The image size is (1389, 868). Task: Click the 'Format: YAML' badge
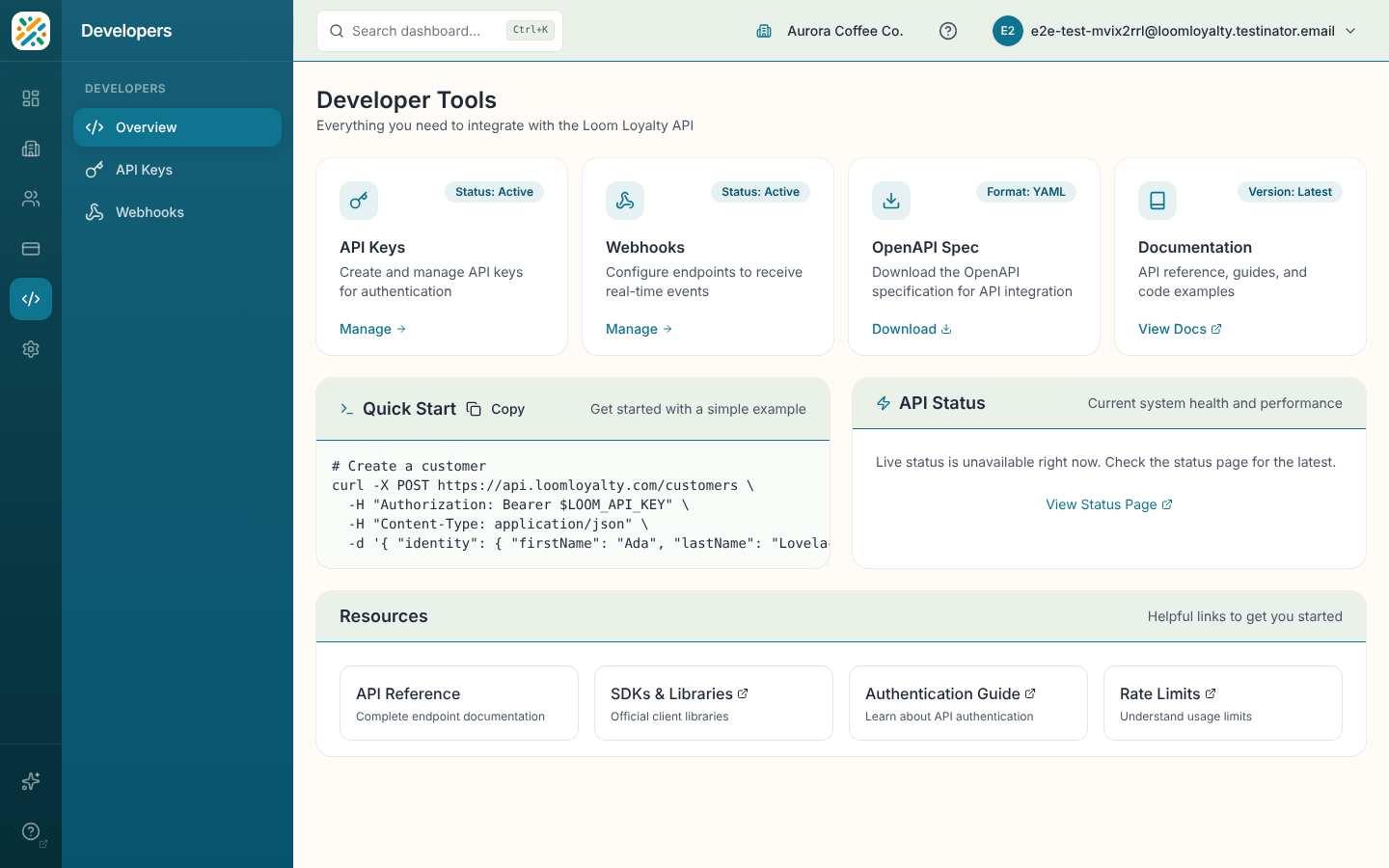1026,192
